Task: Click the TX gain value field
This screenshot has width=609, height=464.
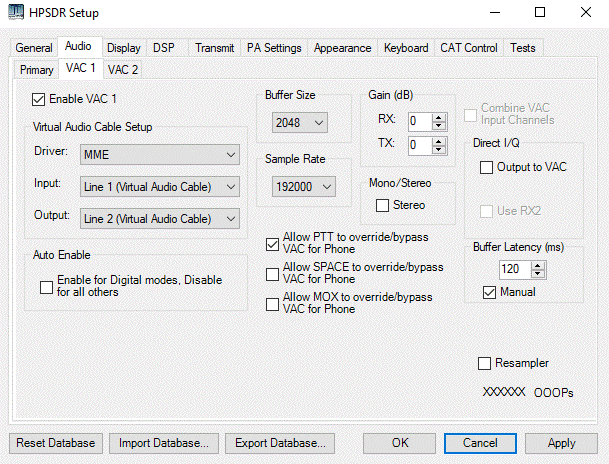Action: [x=420, y=146]
